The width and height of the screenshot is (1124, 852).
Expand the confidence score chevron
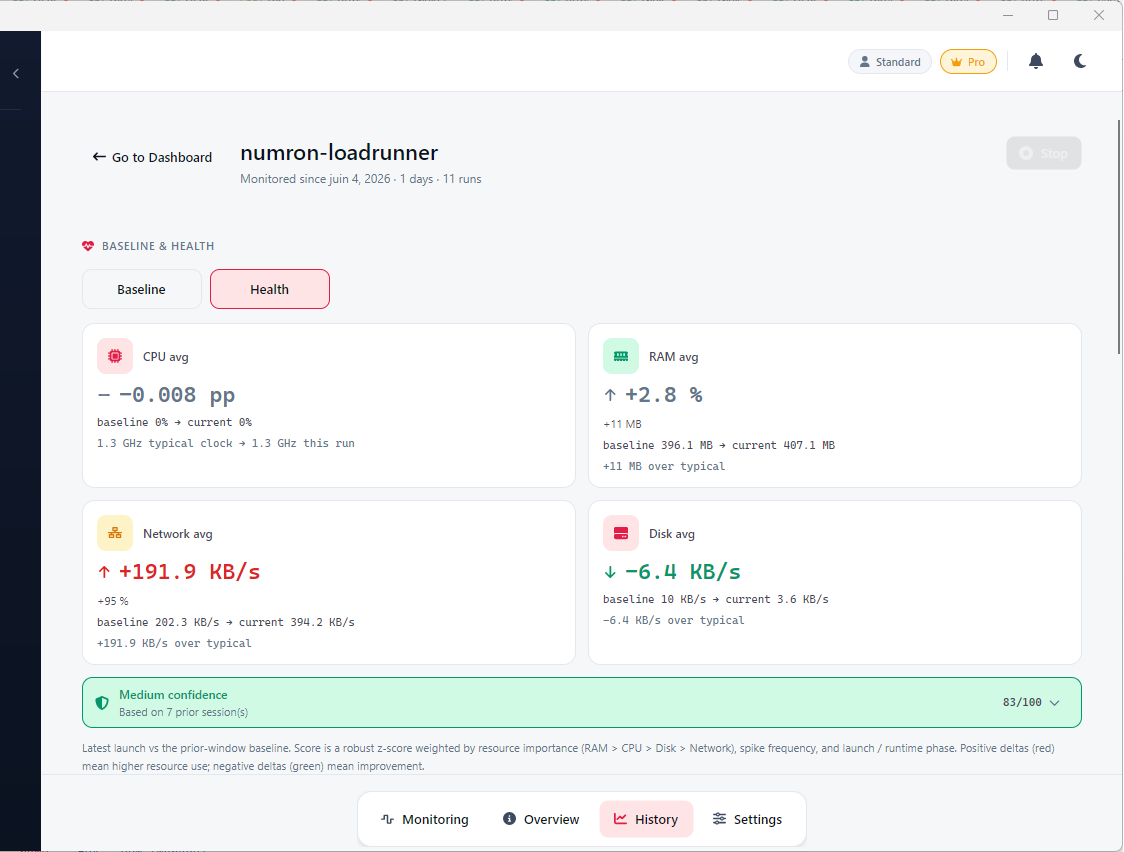(x=1054, y=703)
